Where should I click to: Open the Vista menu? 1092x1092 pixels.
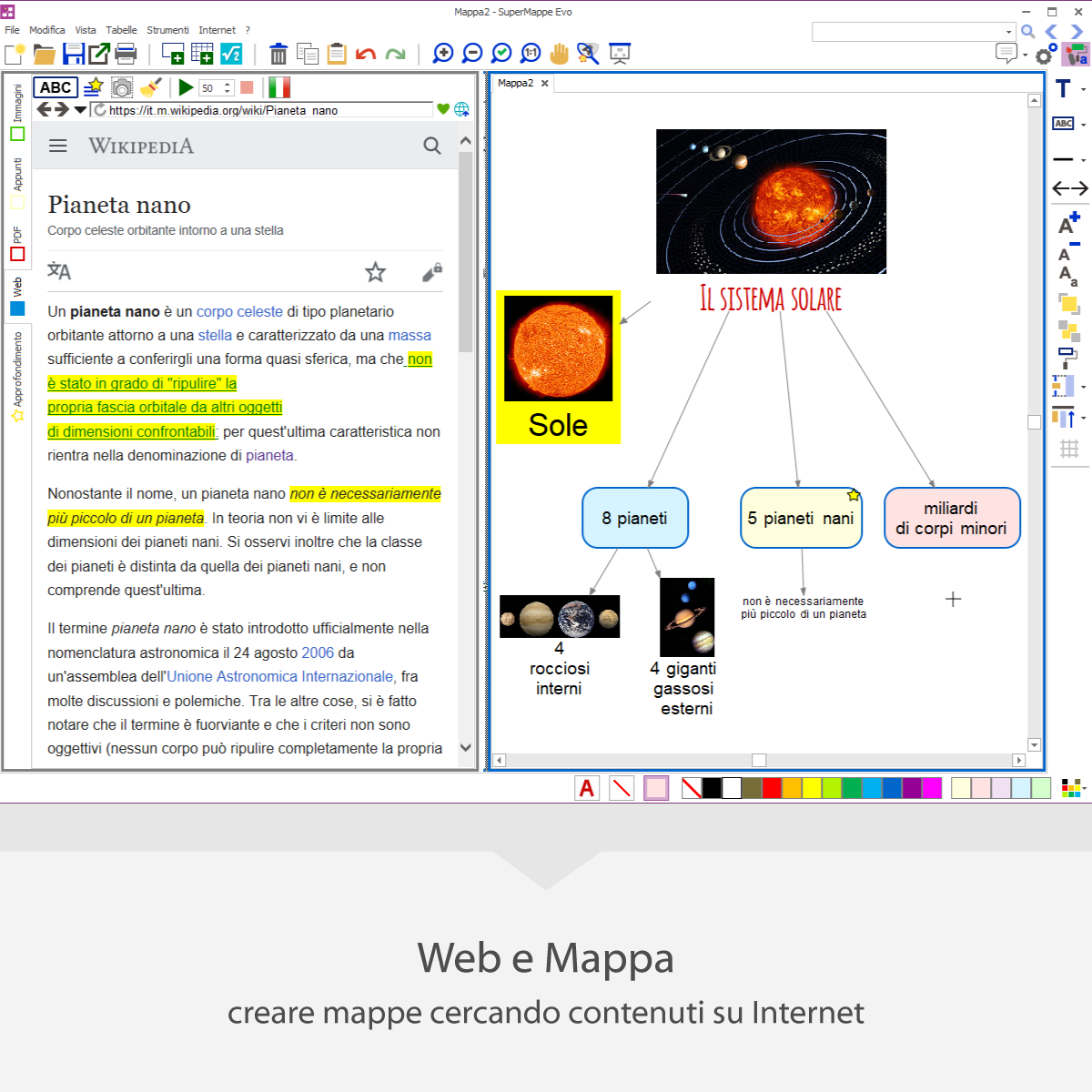click(x=86, y=30)
